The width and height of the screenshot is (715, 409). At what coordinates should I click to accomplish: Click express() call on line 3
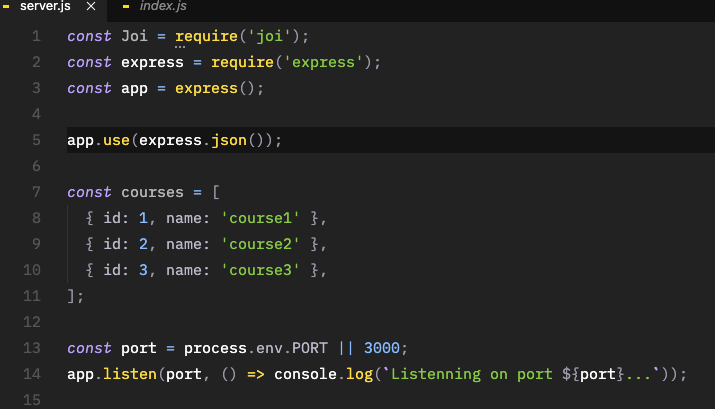pos(215,88)
